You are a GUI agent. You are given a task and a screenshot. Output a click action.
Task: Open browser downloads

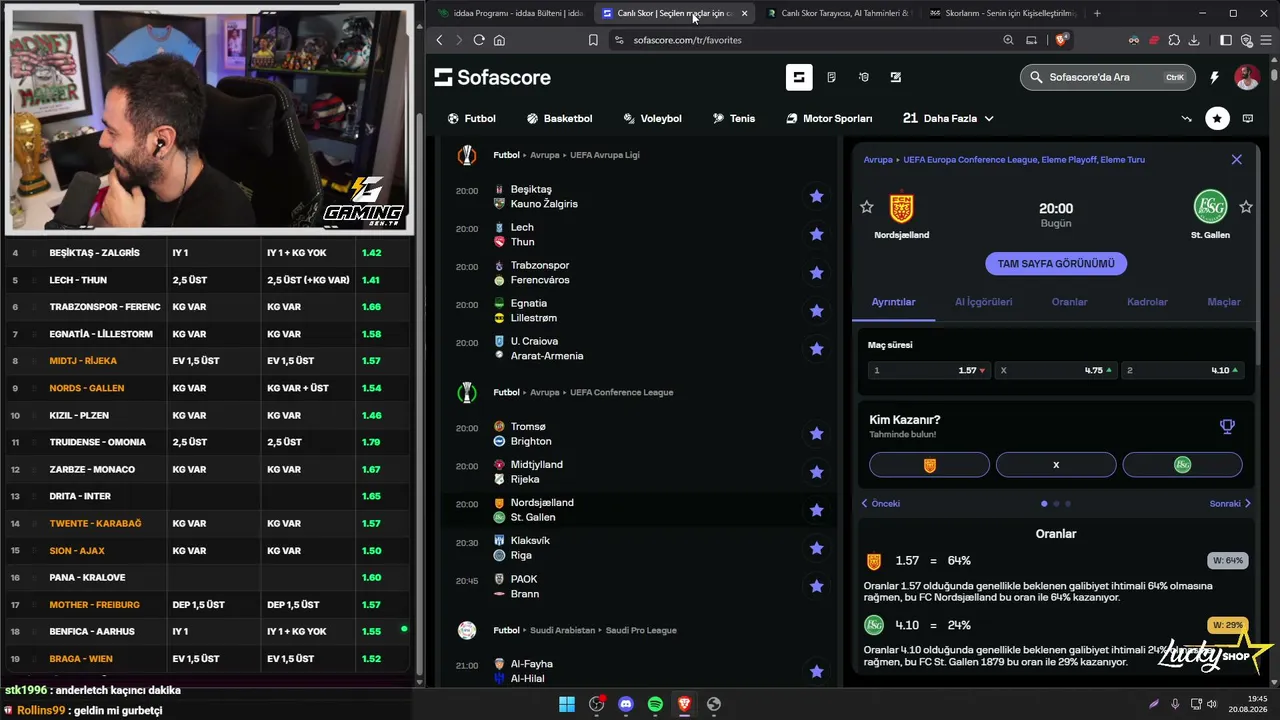[x=1194, y=40]
